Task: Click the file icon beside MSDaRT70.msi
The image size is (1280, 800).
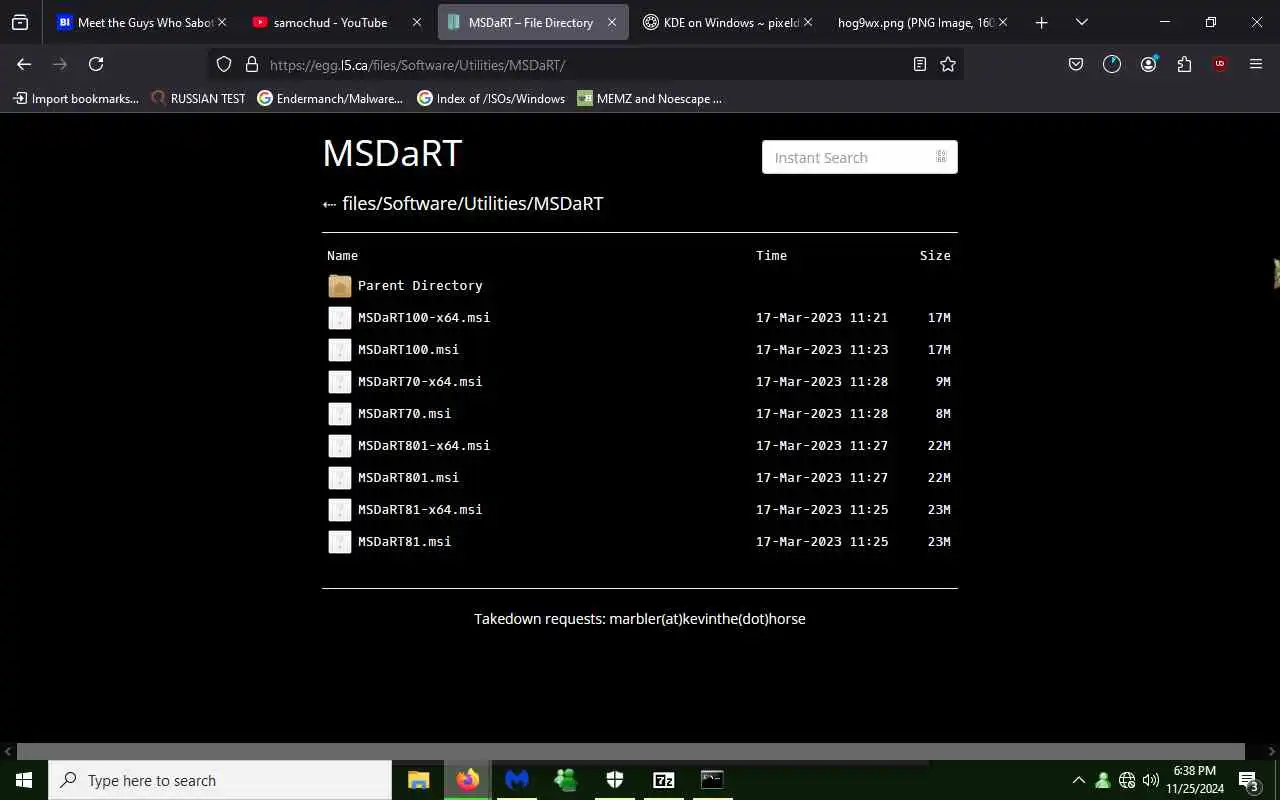Action: 340,414
